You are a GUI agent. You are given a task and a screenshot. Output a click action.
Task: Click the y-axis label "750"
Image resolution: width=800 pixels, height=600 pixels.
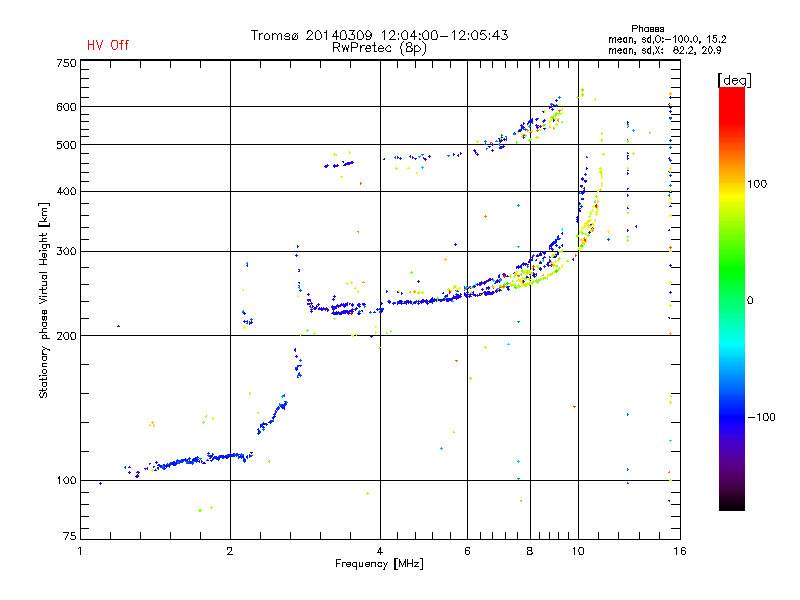[66, 63]
